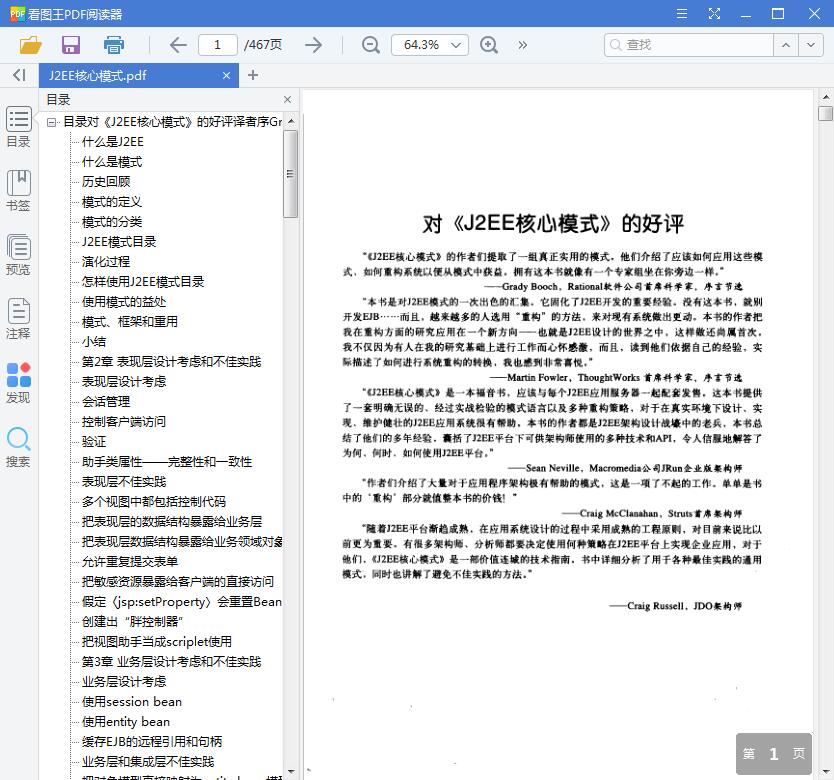Open the 64.3% zoom level dropdown
This screenshot has width=834, height=780.
click(x=430, y=45)
